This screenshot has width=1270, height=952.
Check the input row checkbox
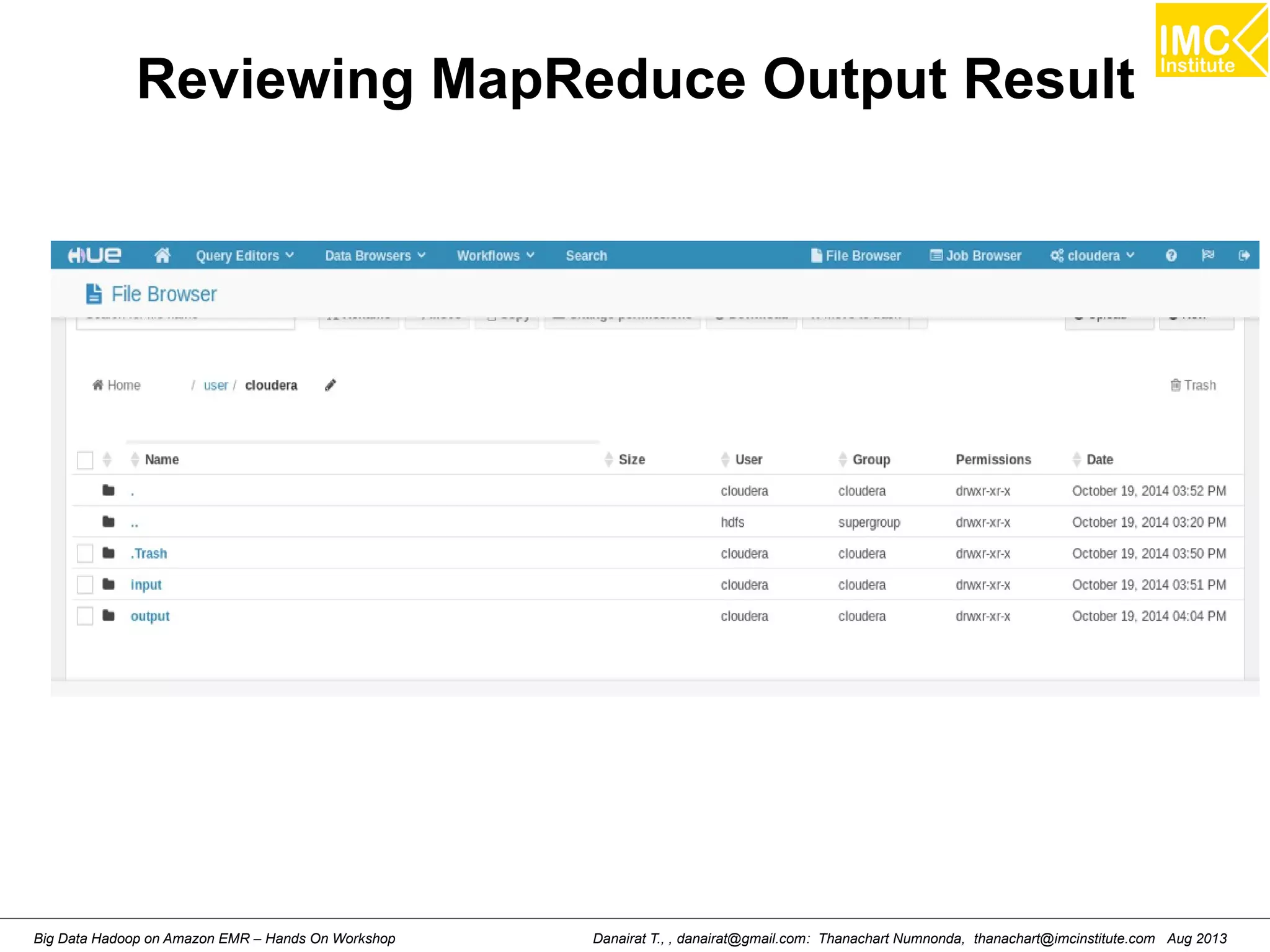tap(85, 585)
